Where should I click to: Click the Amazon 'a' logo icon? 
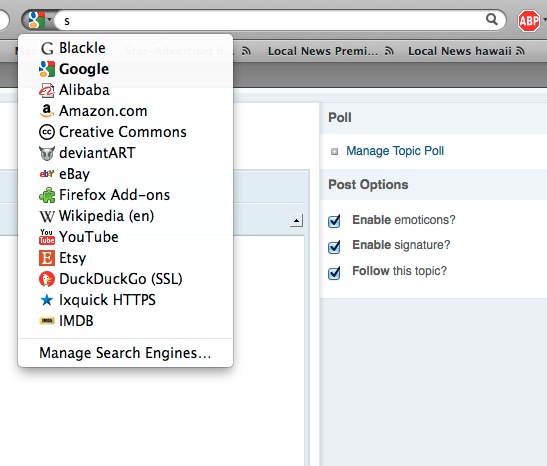tap(47, 111)
